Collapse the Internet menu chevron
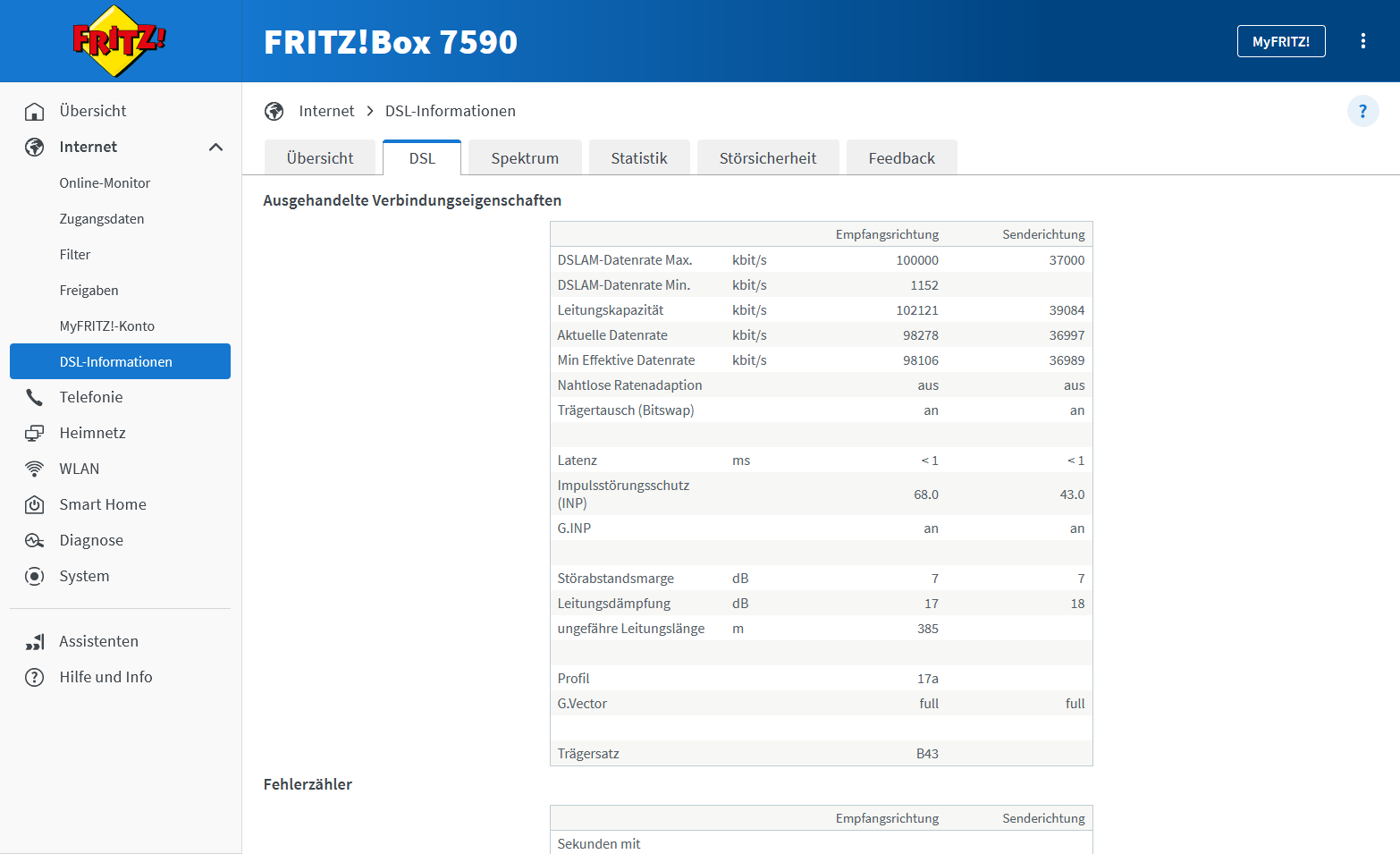 [x=215, y=147]
